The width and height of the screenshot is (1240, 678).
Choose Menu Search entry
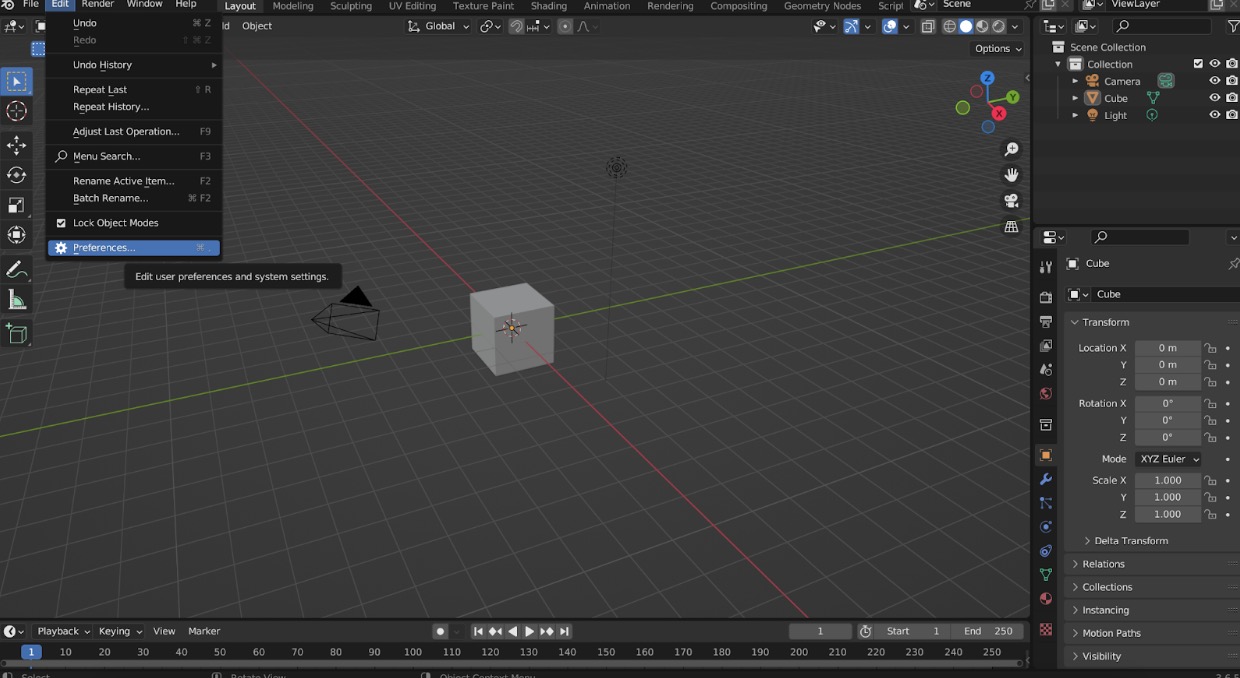coord(134,156)
